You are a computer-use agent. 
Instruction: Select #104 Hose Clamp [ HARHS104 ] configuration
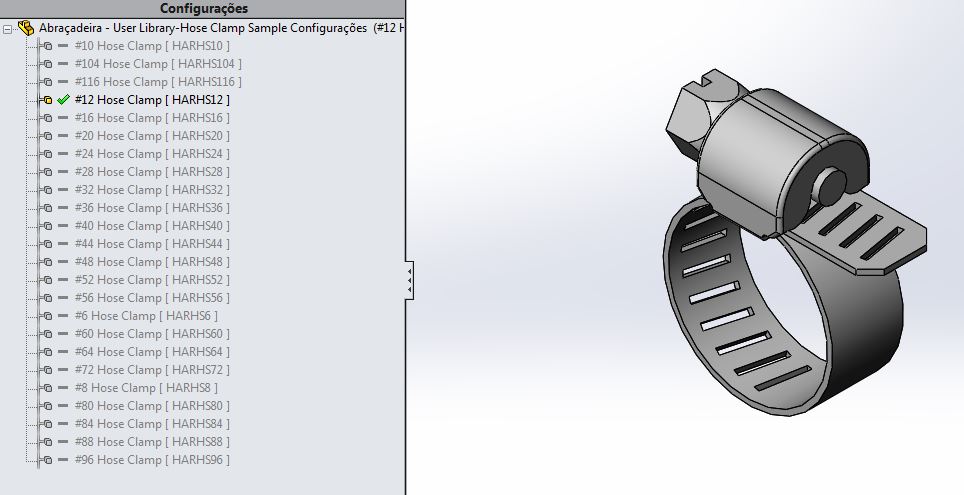[158, 63]
